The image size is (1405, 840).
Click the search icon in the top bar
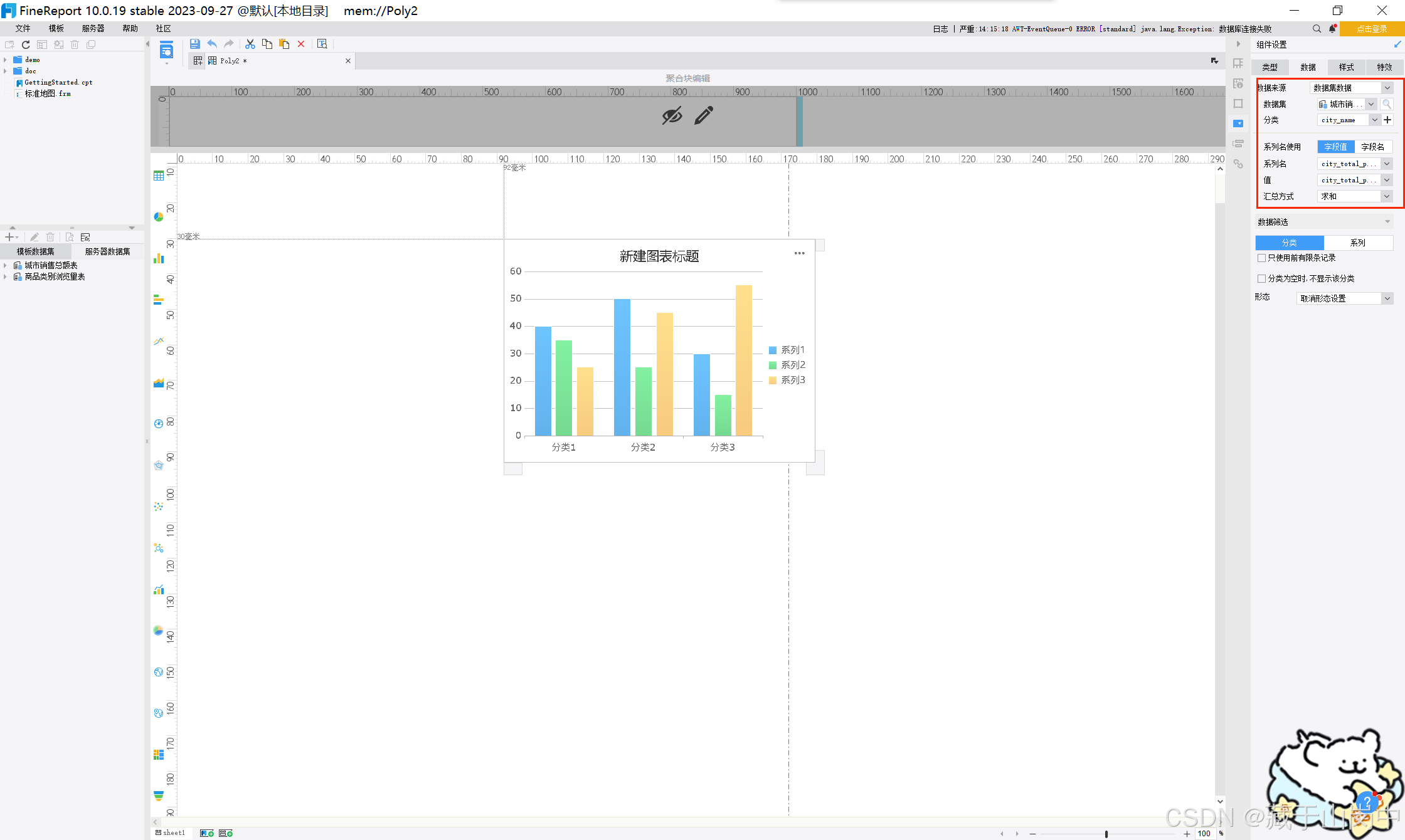pyautogui.click(x=1317, y=29)
